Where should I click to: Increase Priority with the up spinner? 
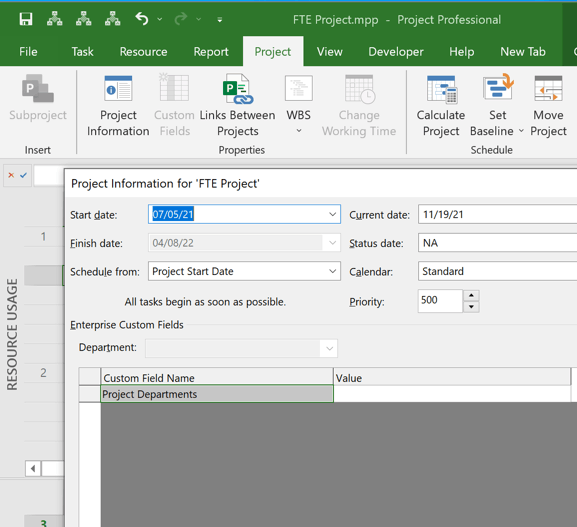coord(471,296)
